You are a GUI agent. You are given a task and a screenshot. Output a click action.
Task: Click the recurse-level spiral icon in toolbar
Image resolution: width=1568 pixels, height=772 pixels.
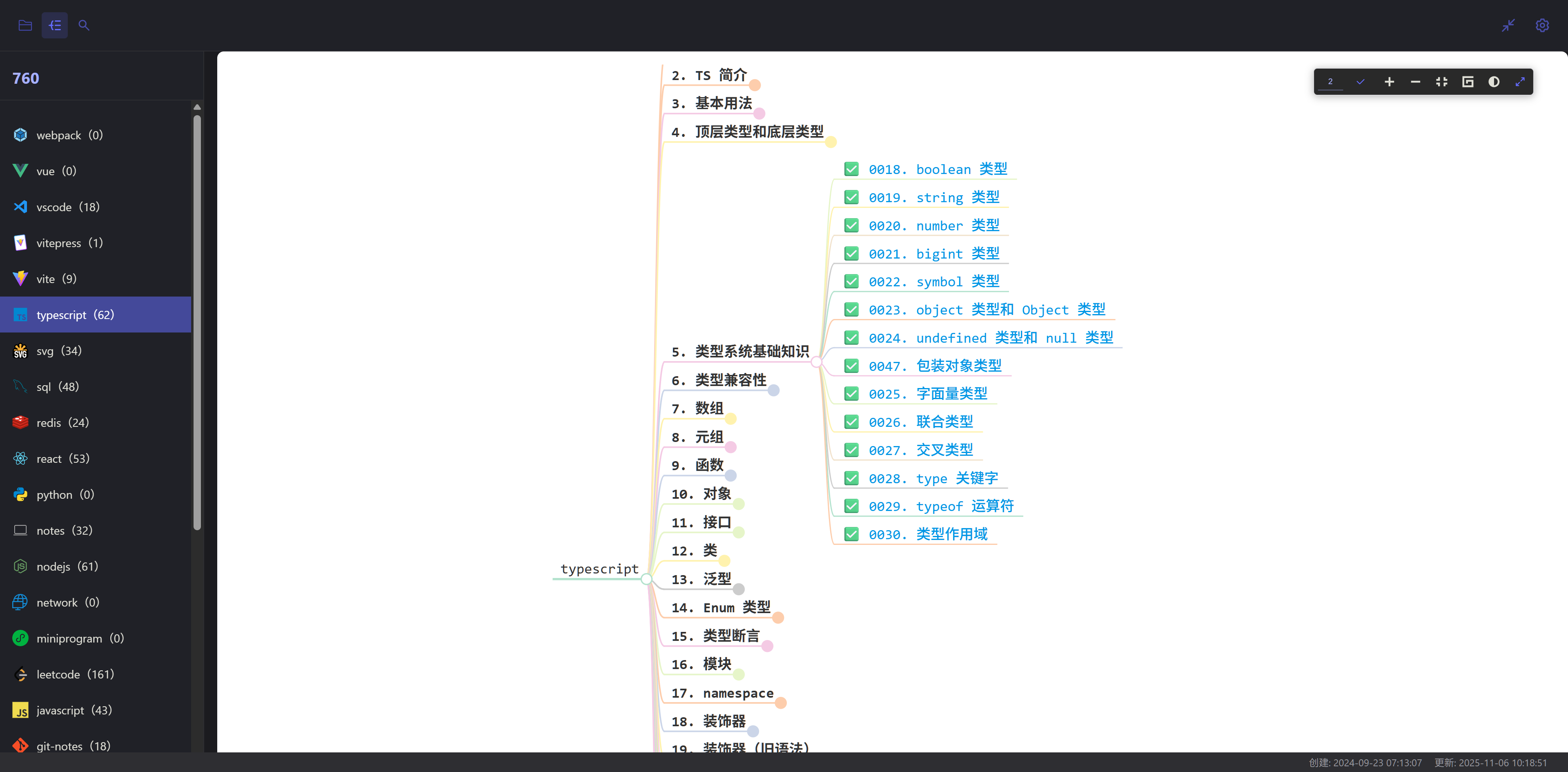[1468, 82]
